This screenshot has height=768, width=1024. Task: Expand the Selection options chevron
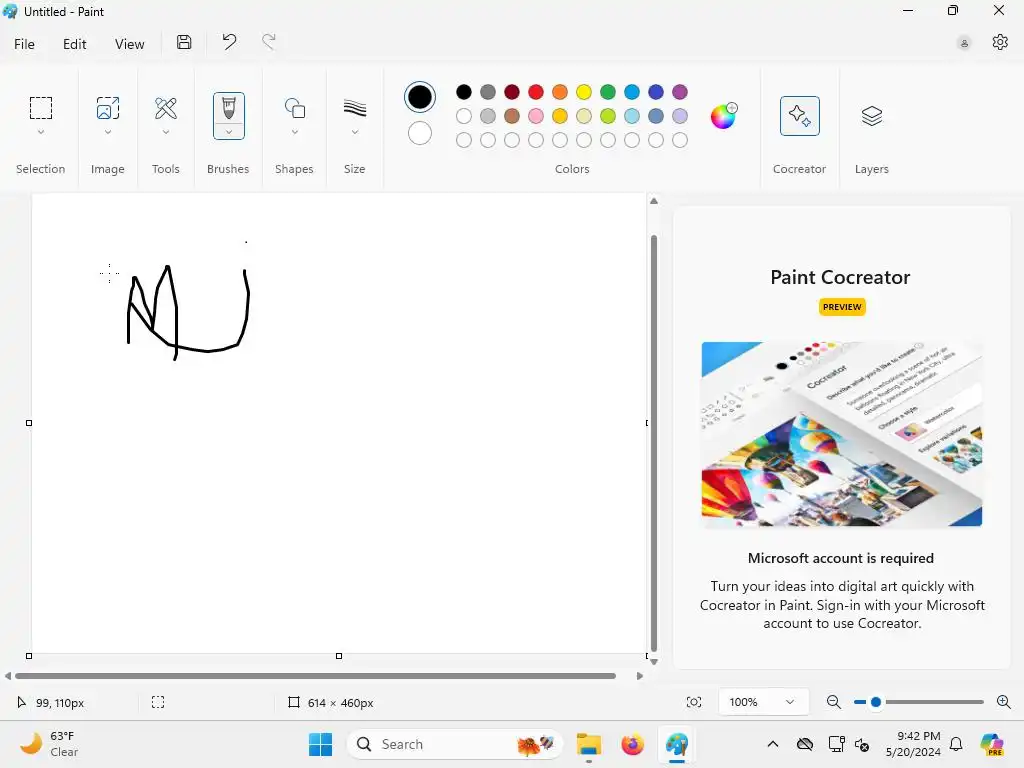coord(40,132)
